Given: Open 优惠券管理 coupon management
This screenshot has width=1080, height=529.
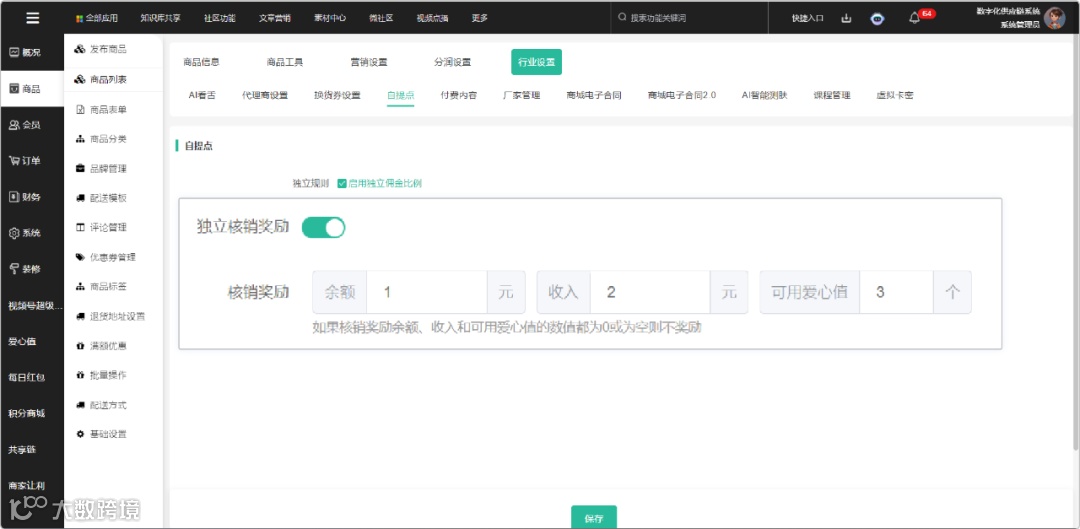Looking at the screenshot, I should point(105,258).
